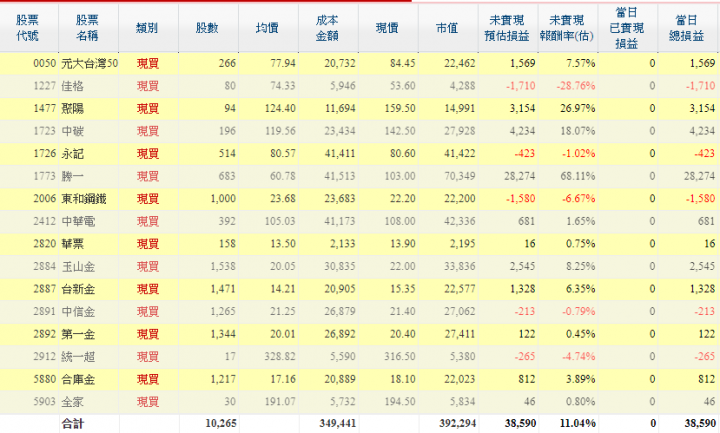
Task: Select stock code 1723
Action: click(x=45, y=131)
